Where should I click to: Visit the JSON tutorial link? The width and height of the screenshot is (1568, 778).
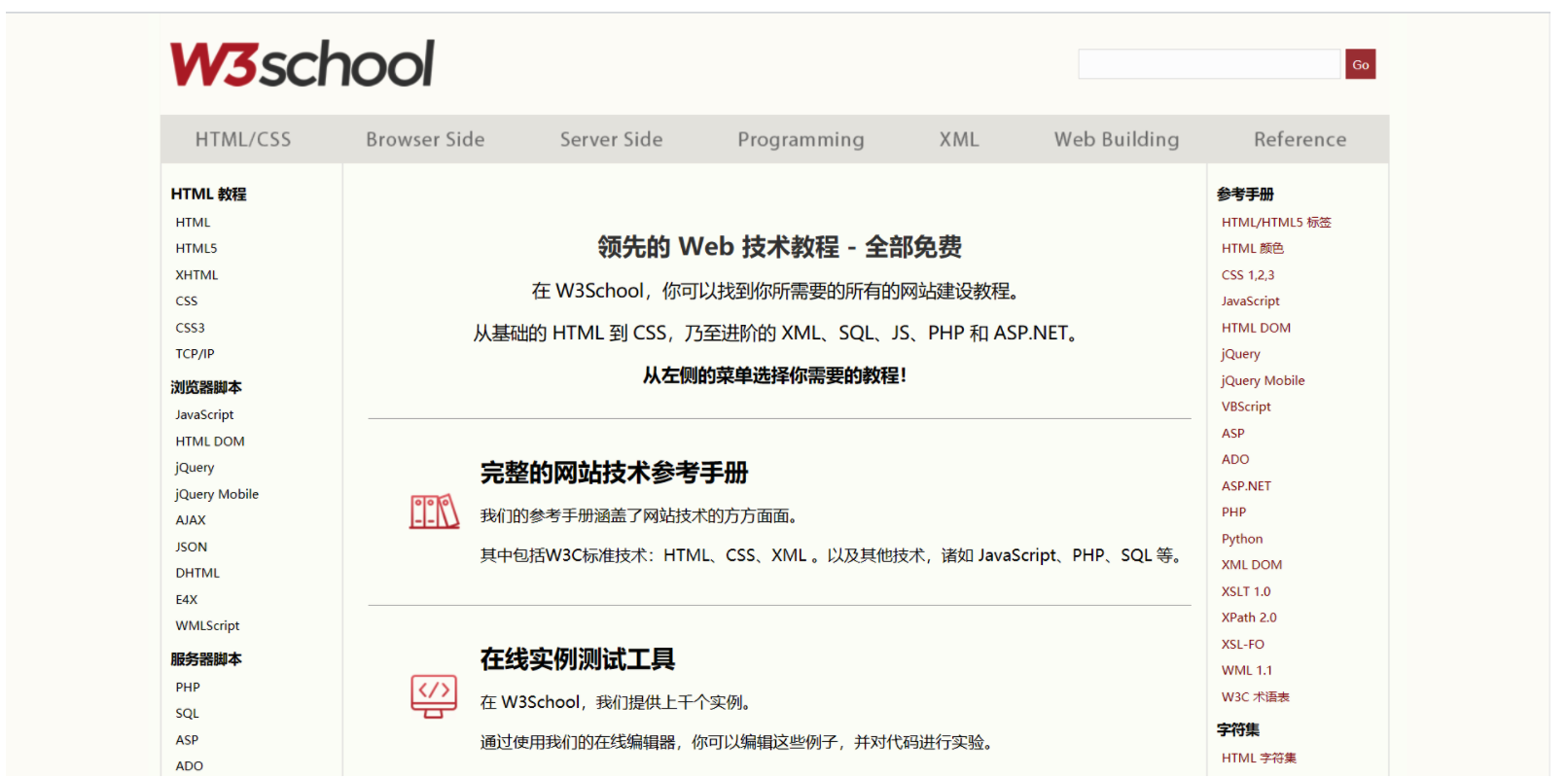(192, 547)
